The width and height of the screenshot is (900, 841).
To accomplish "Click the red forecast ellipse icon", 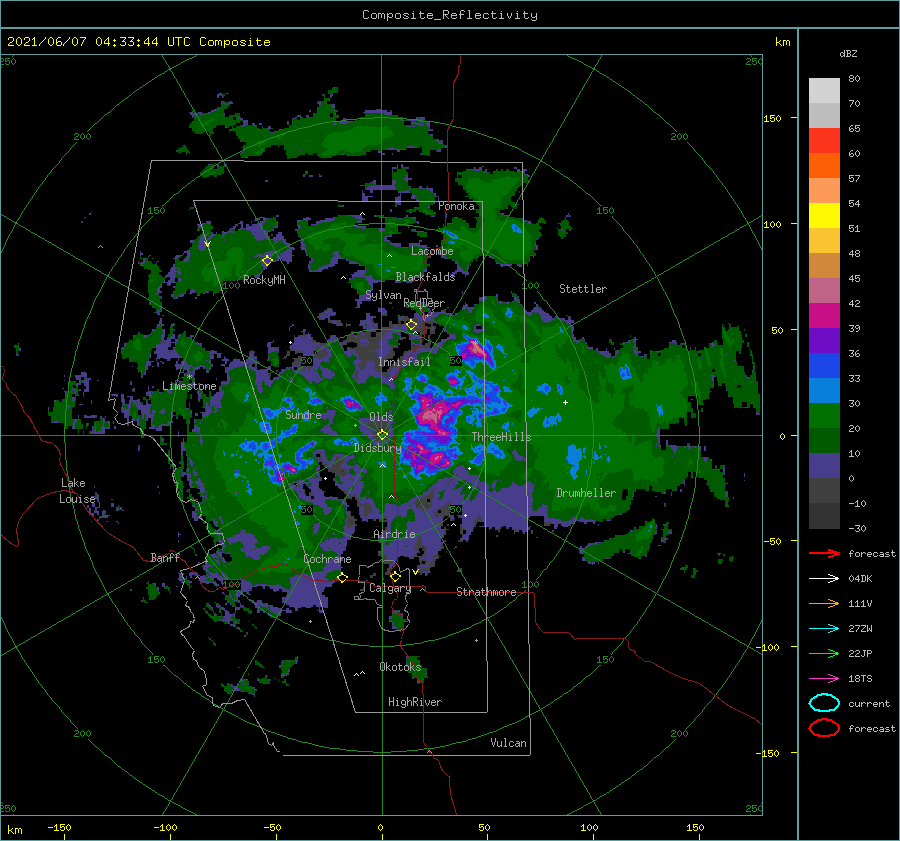I will pyautogui.click(x=824, y=728).
